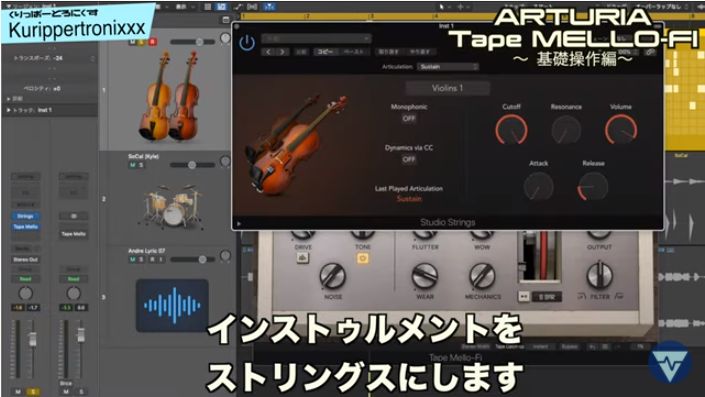Viewport: 705px width, 397px height.
Task: Open the Articulation Sustain dropdown
Action: point(448,67)
